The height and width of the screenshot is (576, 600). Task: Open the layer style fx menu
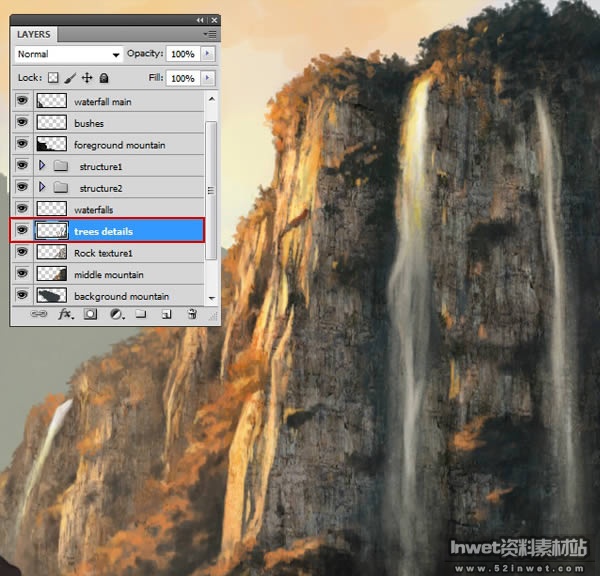click(66, 314)
